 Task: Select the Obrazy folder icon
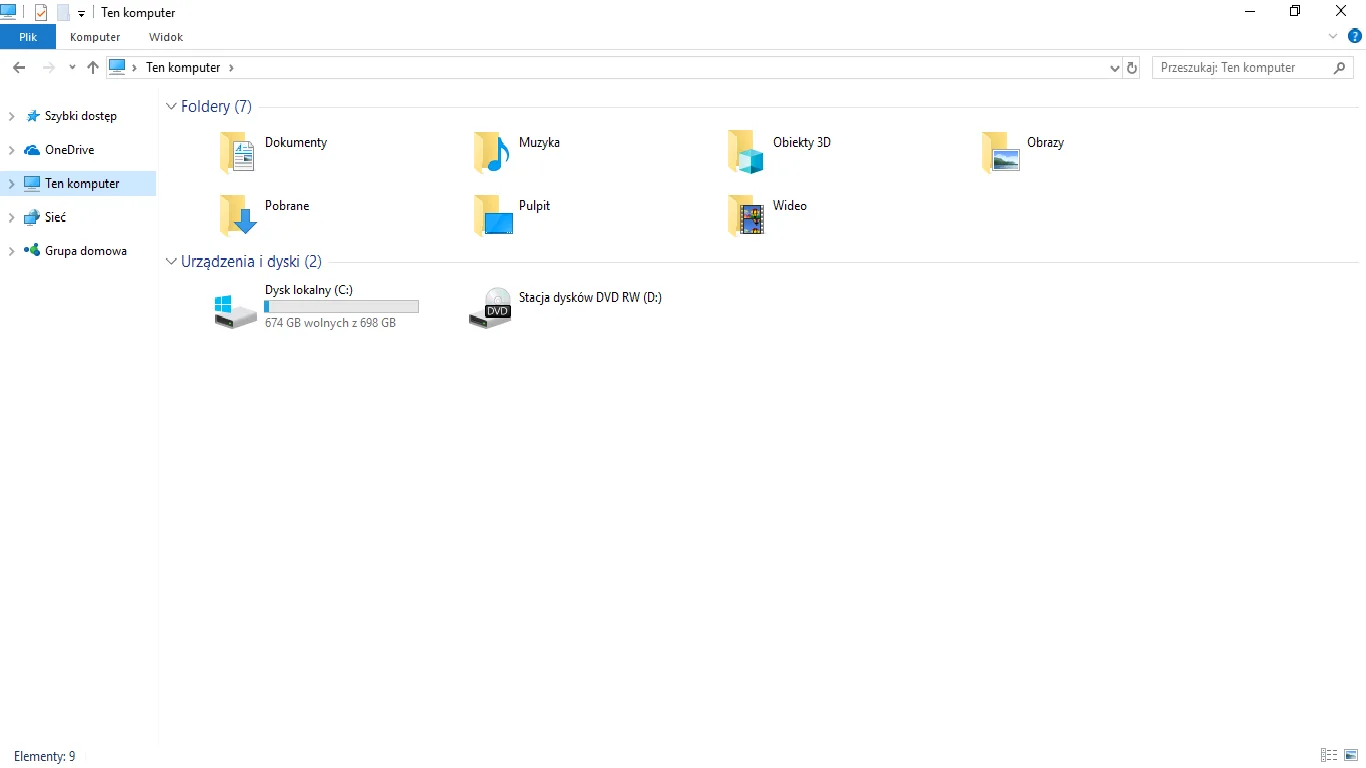(1000, 153)
